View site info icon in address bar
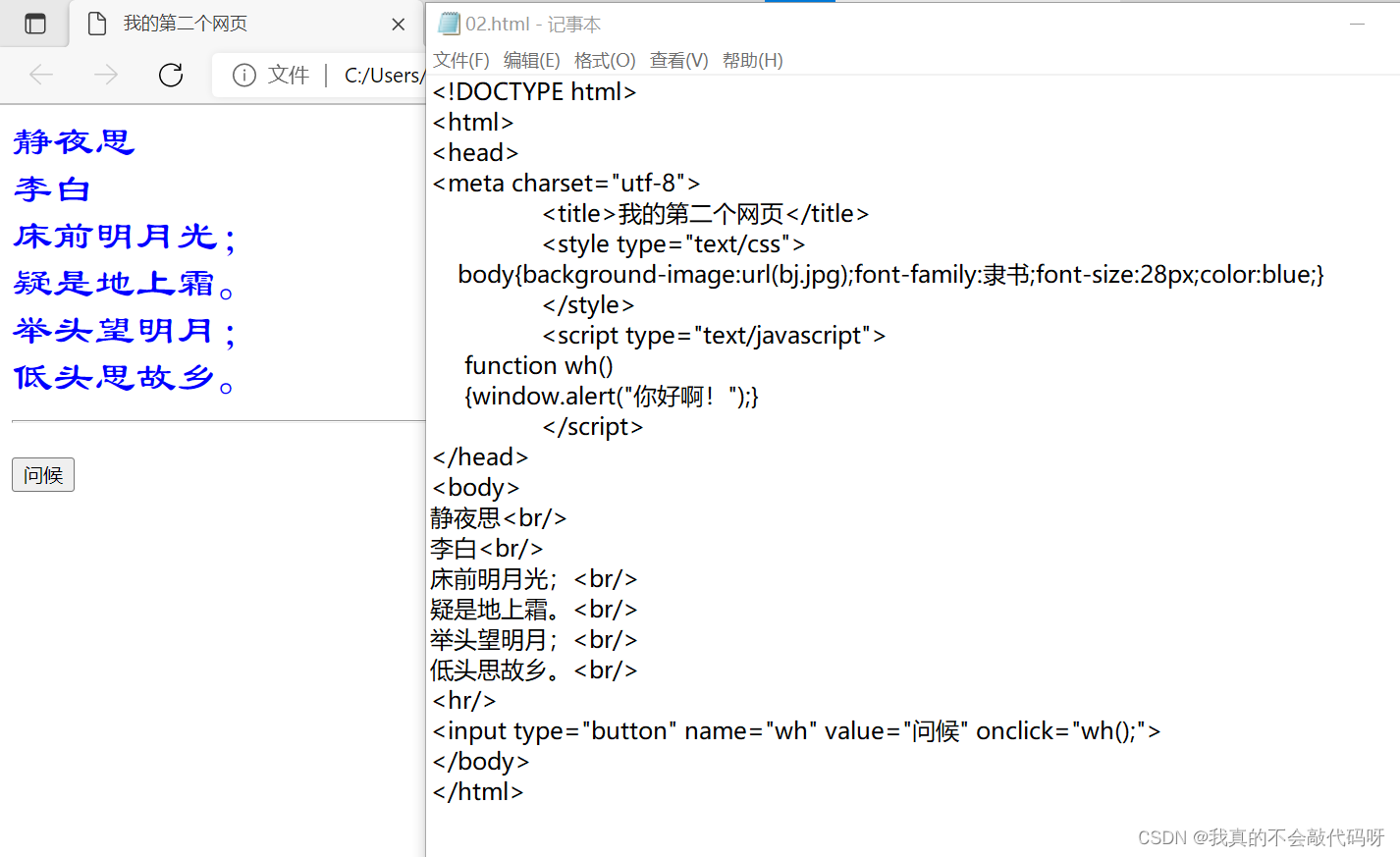1400x857 pixels. pos(244,75)
